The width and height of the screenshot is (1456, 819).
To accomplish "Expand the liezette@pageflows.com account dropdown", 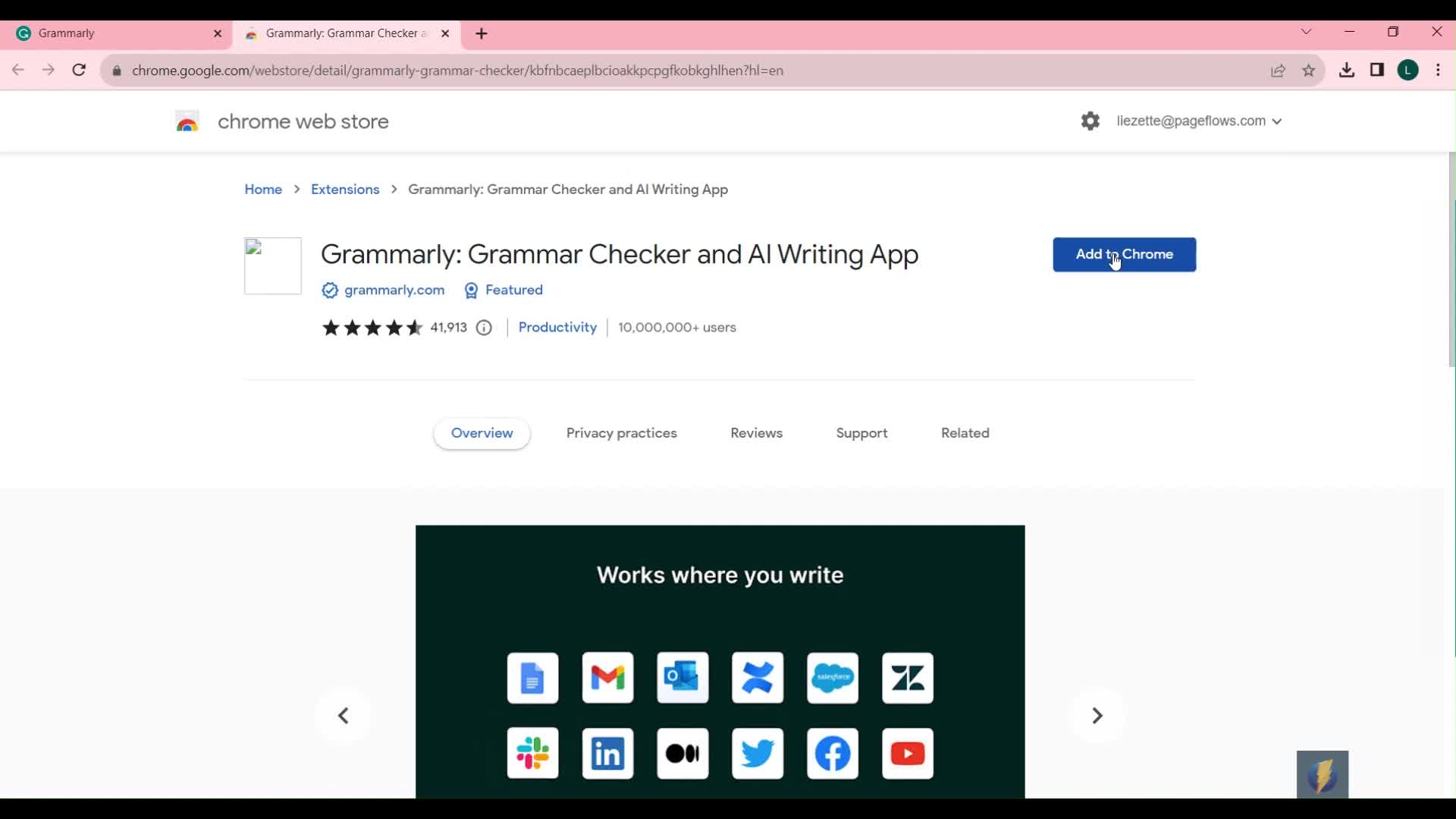I will (1199, 121).
